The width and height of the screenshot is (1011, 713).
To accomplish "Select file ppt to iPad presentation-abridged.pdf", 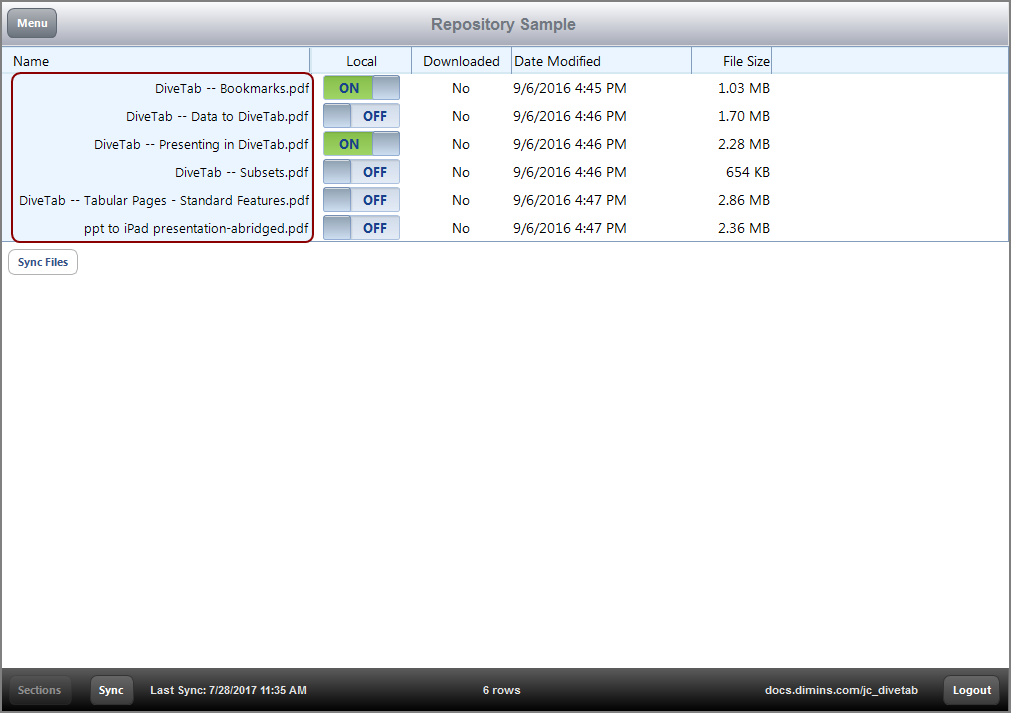I will [196, 229].
